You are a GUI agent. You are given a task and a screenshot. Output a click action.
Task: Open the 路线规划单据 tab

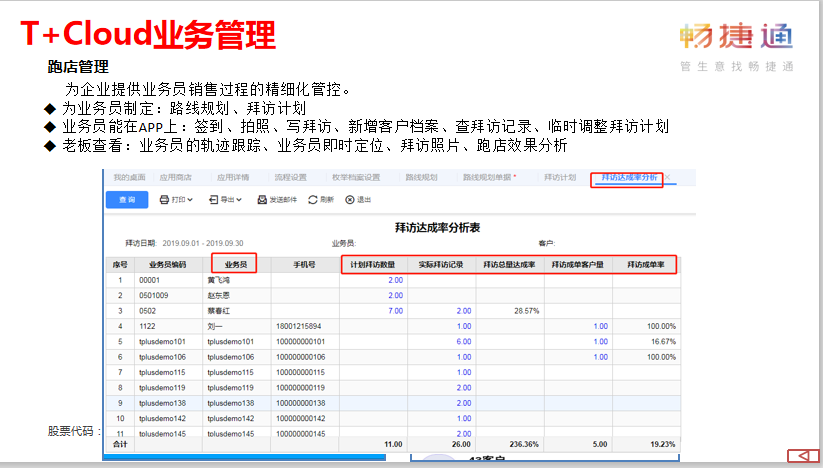pos(487,177)
